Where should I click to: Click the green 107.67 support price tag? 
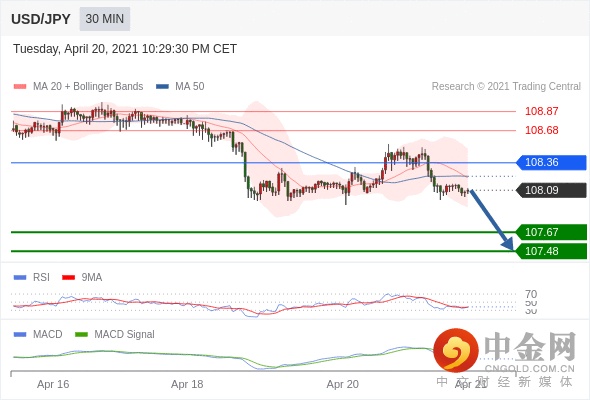(x=551, y=232)
